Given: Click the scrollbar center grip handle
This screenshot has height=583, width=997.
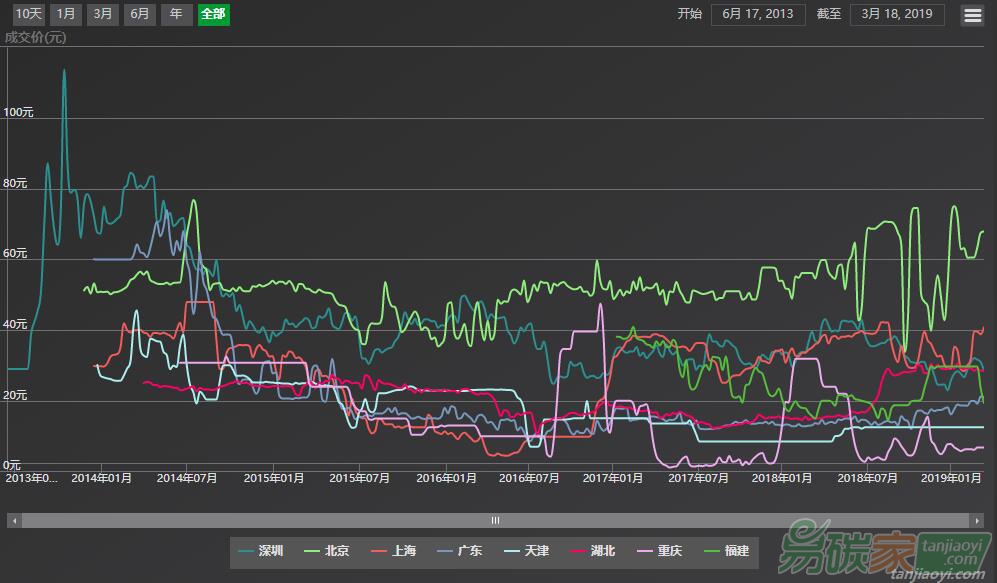Looking at the screenshot, I should click(x=495, y=520).
